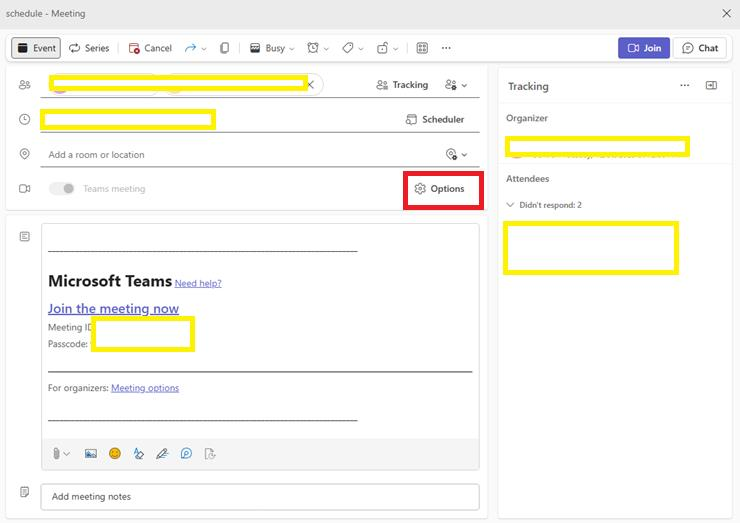
Task: Open meeting Options with gear icon
Action: 439,189
